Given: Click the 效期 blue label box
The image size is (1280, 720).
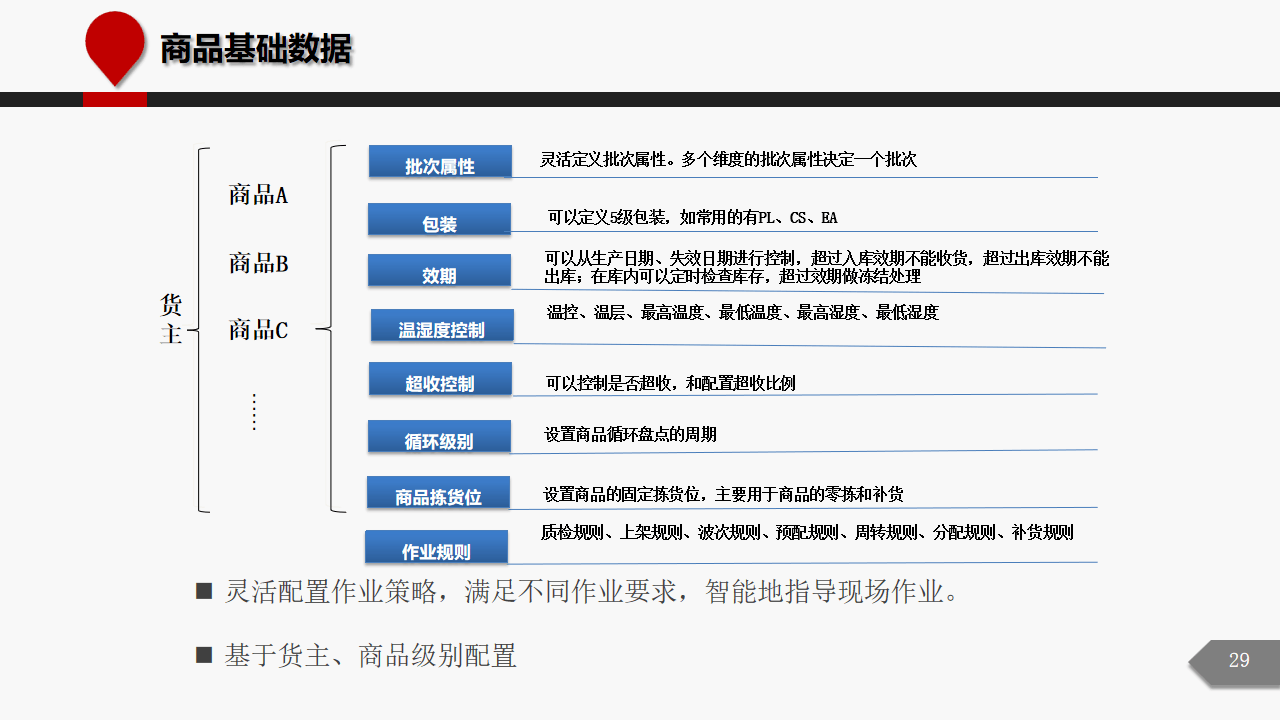Looking at the screenshot, I should tap(440, 271).
